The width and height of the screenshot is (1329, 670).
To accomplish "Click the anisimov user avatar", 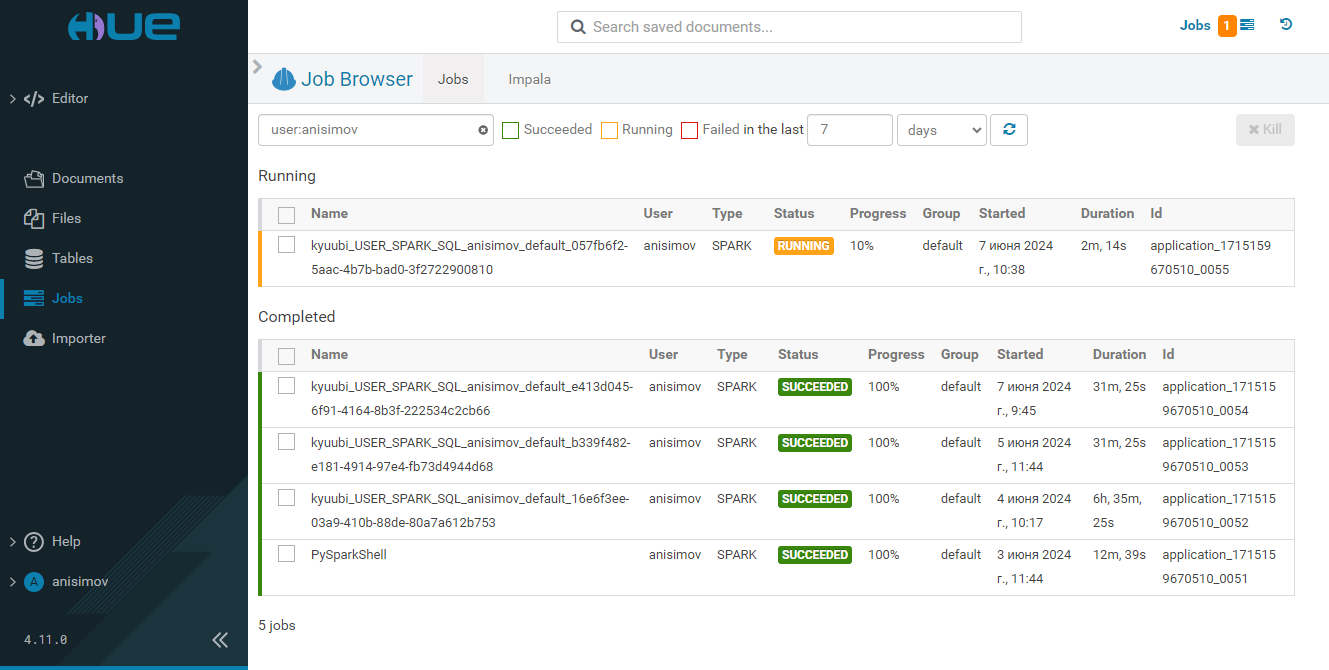I will click(x=34, y=582).
